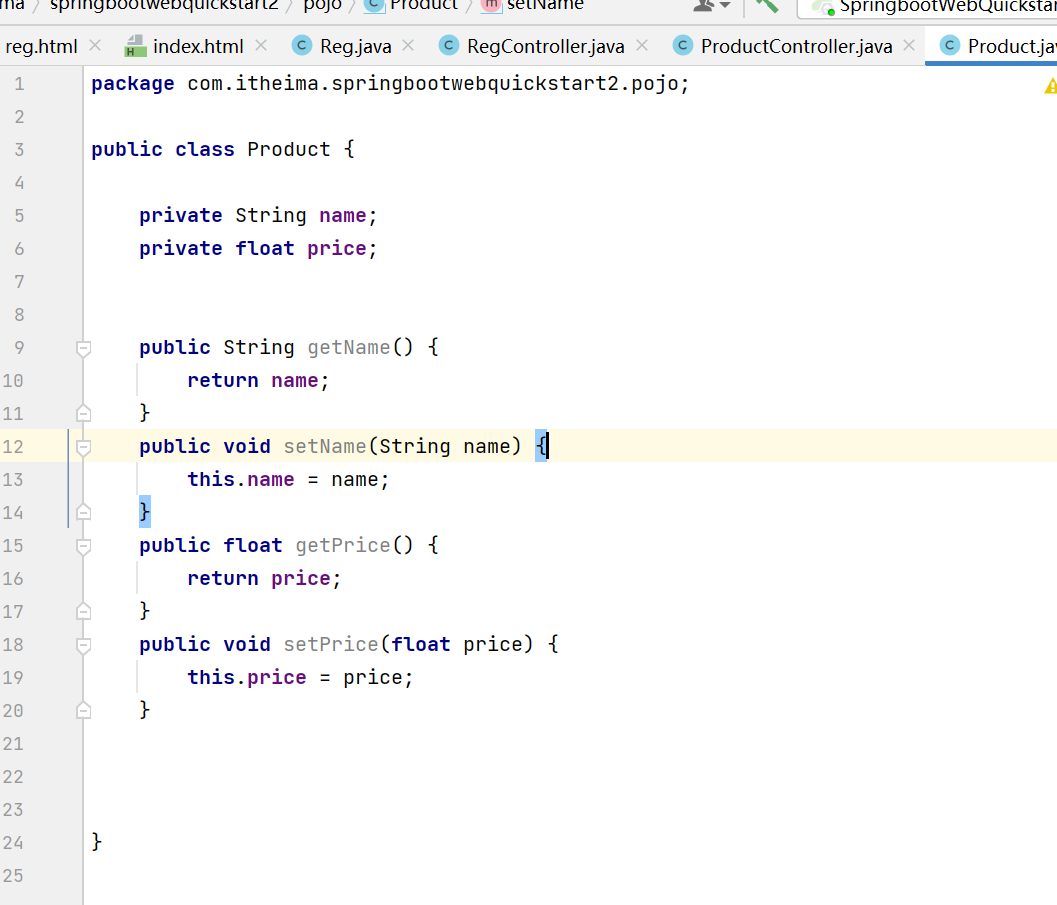This screenshot has height=905, width=1057.
Task: Click the HTML file icon on index.html tab
Action: tap(133, 45)
